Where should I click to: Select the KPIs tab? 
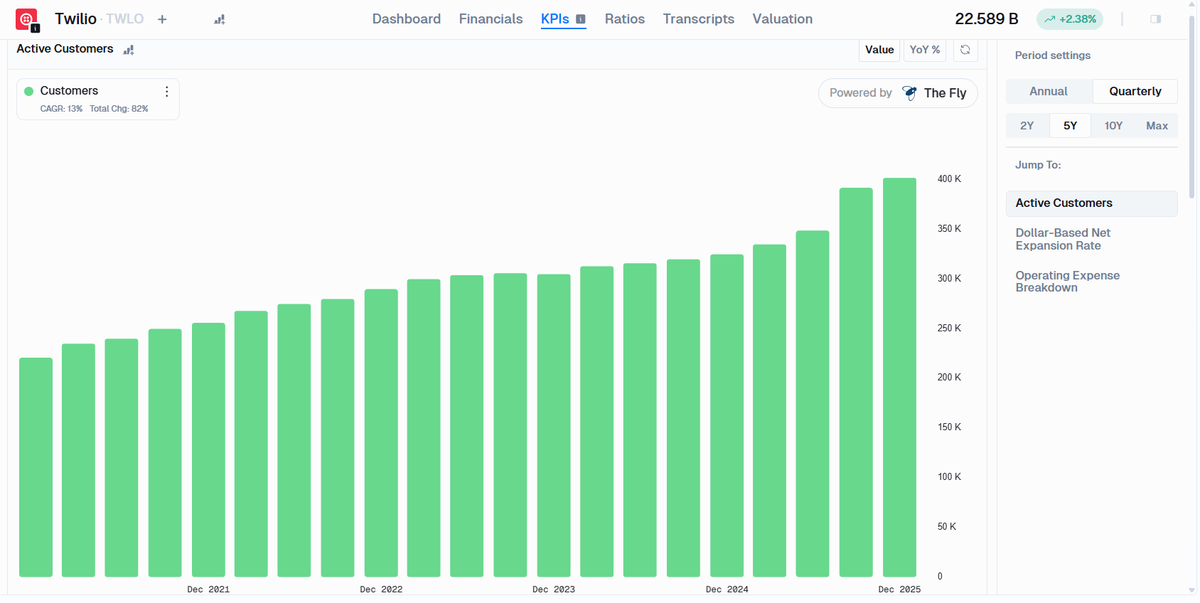[555, 19]
